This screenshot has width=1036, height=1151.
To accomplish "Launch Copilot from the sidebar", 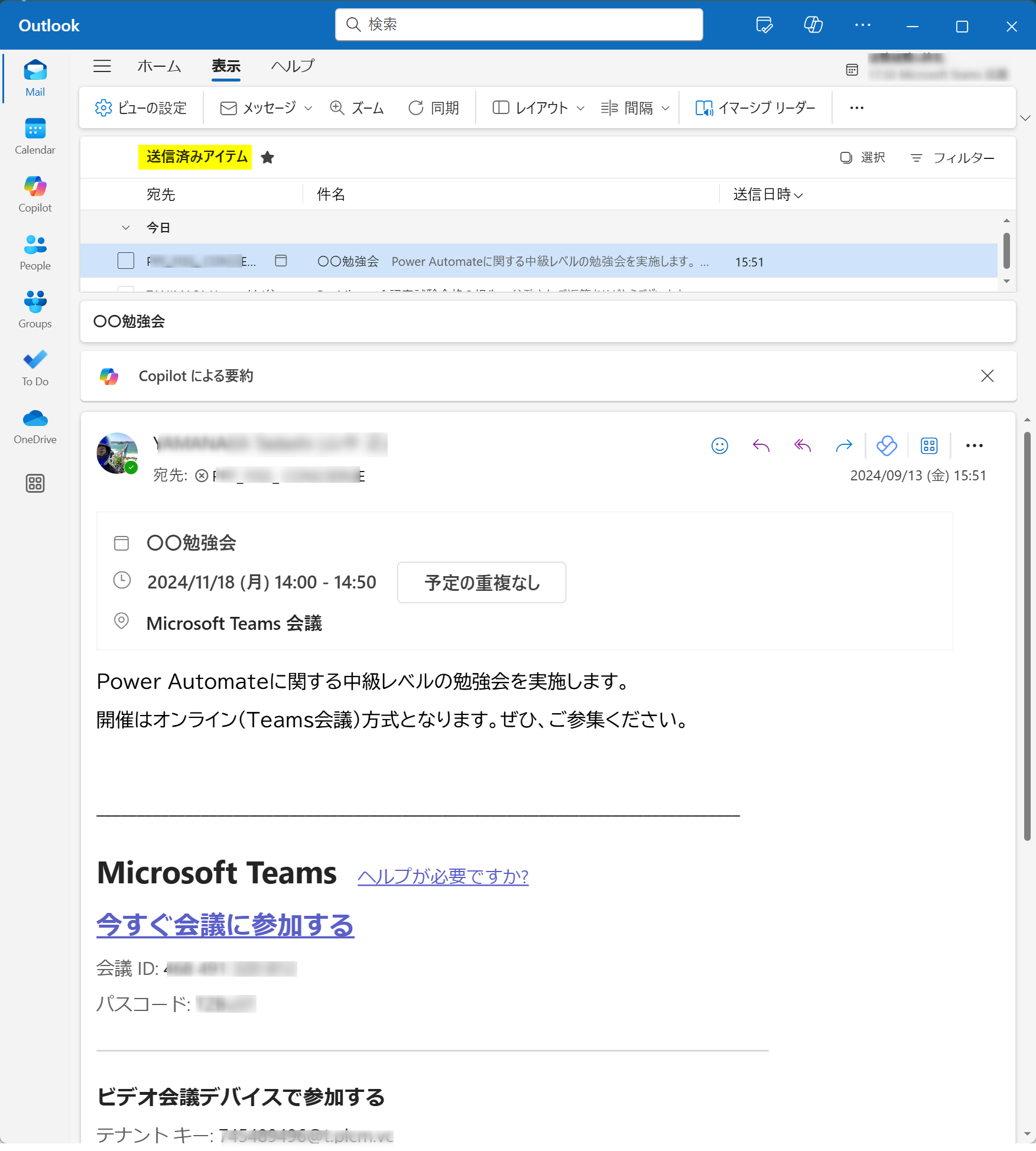I will tap(35, 194).
